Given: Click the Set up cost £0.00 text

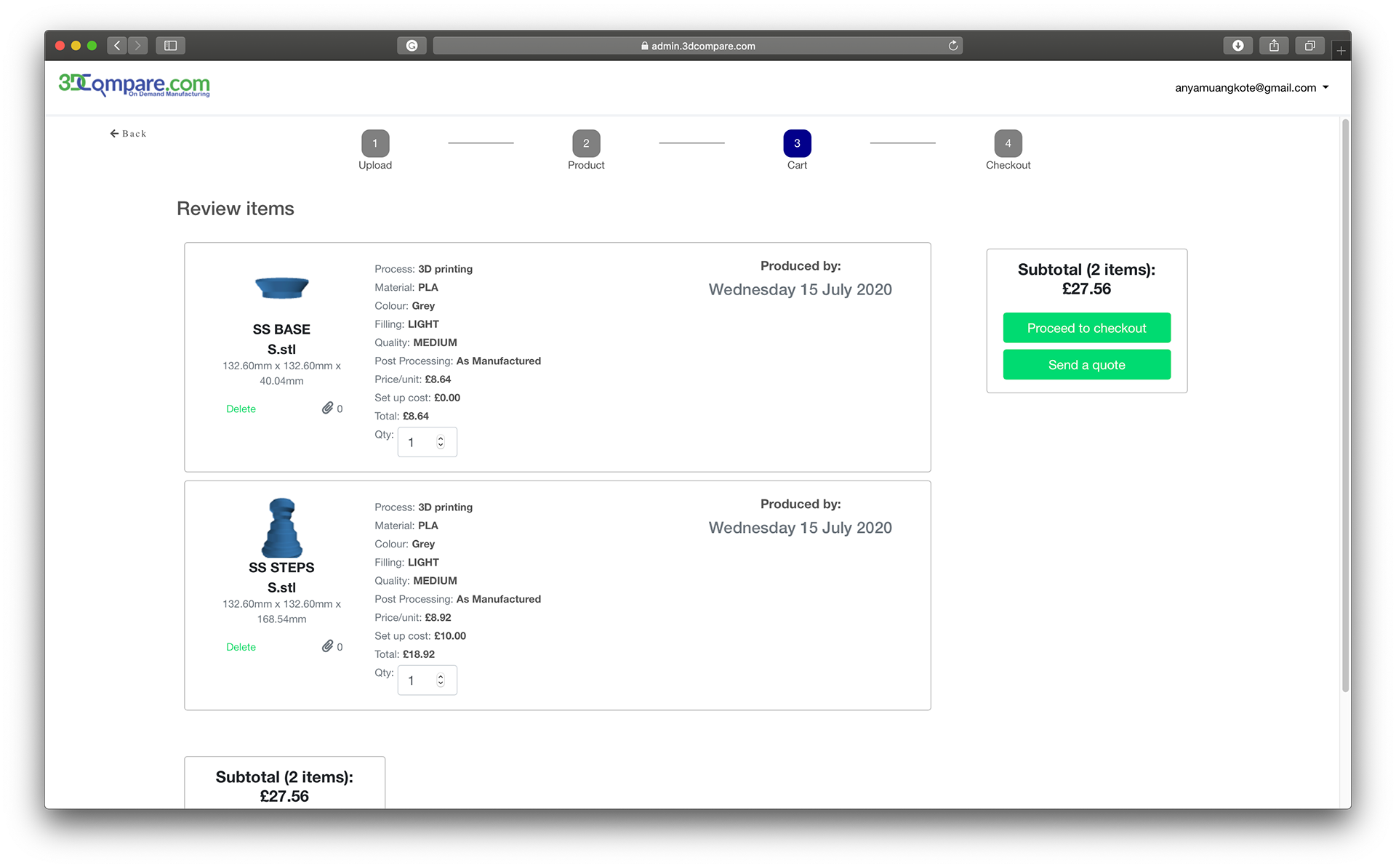Looking at the screenshot, I should pyautogui.click(x=417, y=398).
